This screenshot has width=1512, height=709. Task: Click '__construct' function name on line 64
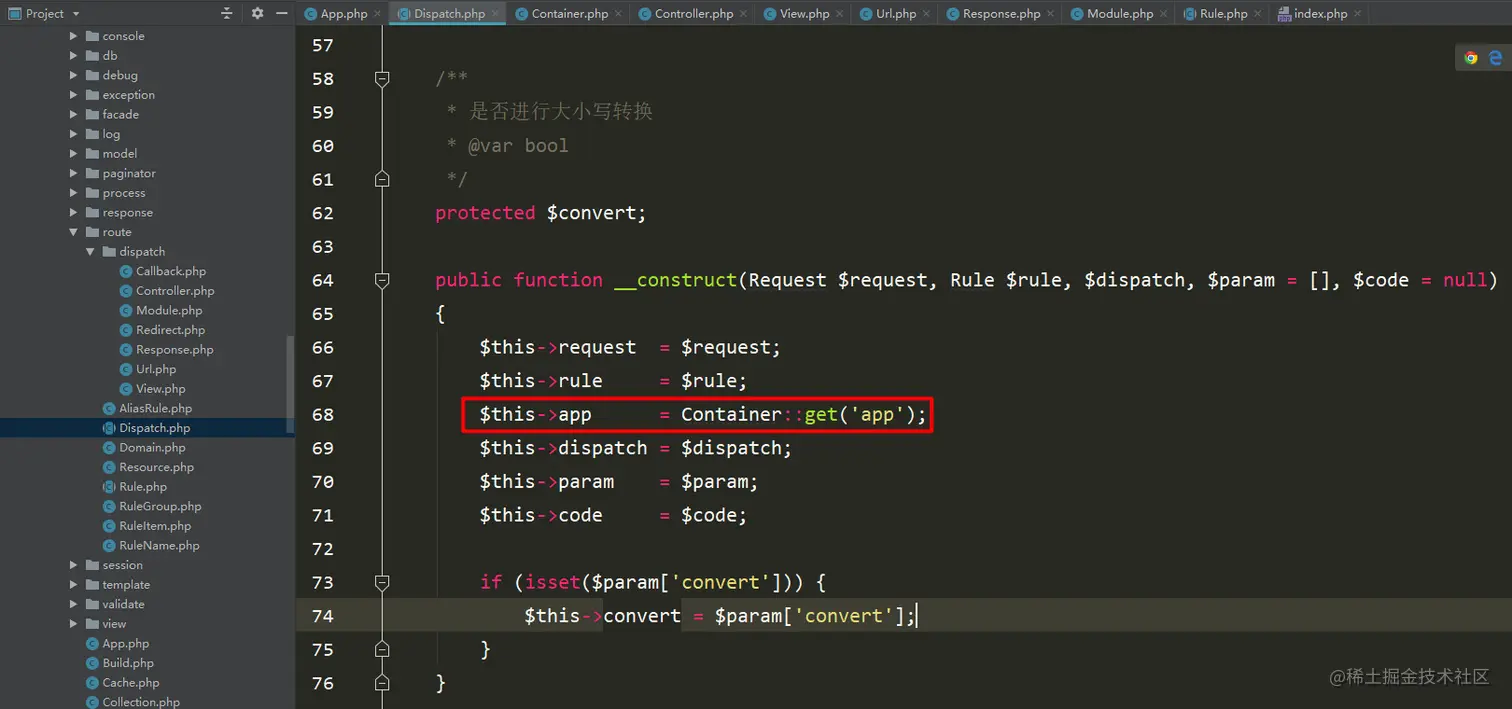click(x=675, y=280)
